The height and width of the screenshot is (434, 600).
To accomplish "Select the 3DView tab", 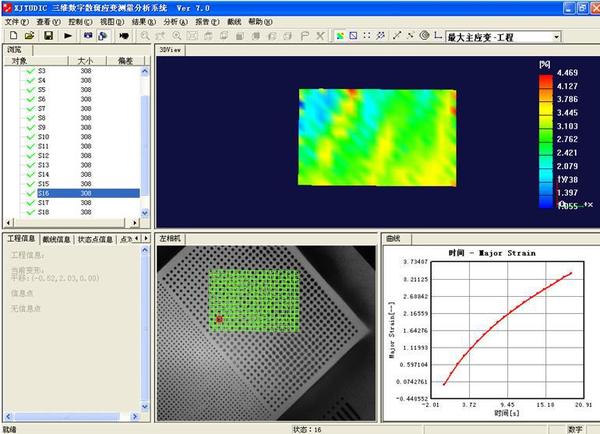I will pos(170,50).
